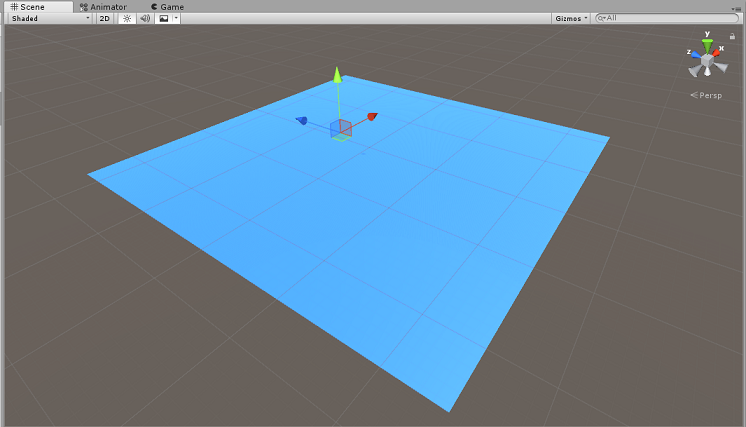The image size is (746, 427).
Task: Click the blue Z-axis move arrow handle
Action: click(x=300, y=121)
